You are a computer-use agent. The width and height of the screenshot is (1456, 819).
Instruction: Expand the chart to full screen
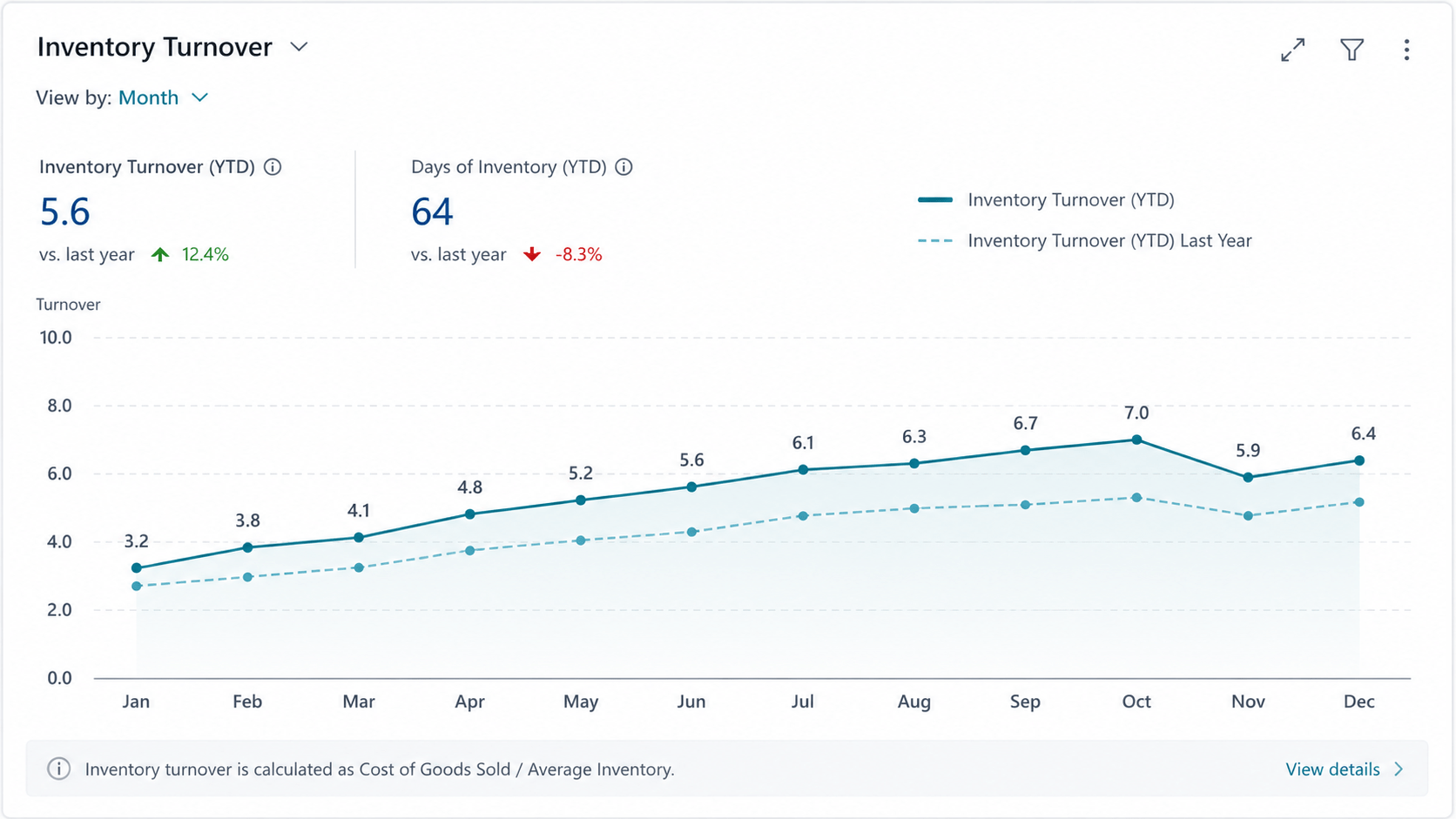(1293, 50)
